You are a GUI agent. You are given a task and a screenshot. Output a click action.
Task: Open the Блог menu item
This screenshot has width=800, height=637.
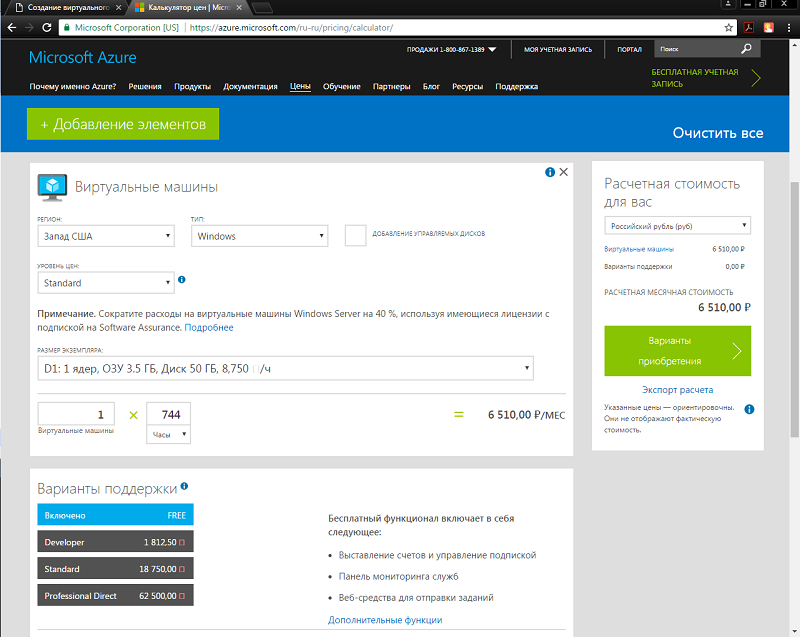pyautogui.click(x=431, y=86)
